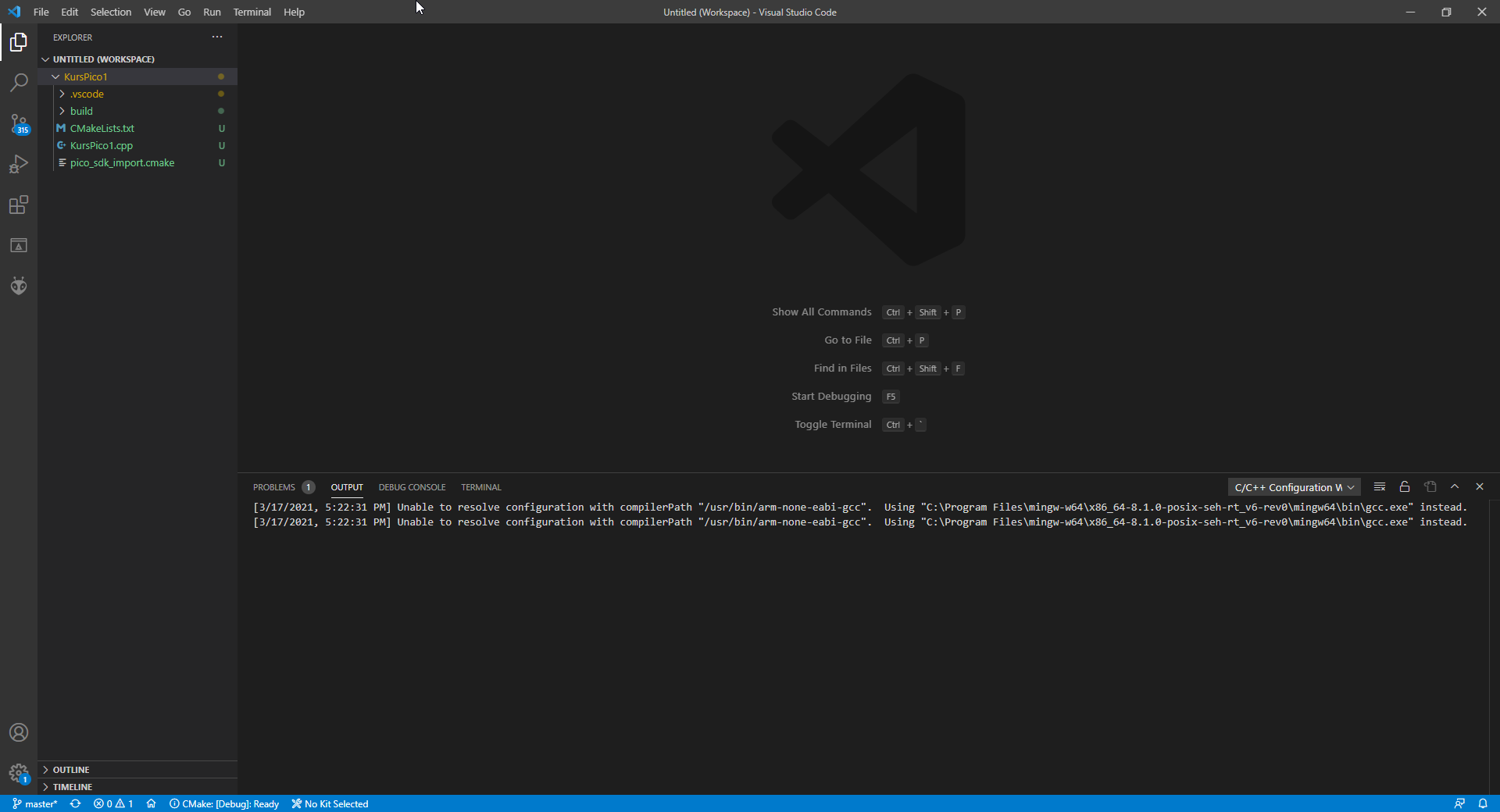Synchronize changes in status bar

tap(76, 803)
